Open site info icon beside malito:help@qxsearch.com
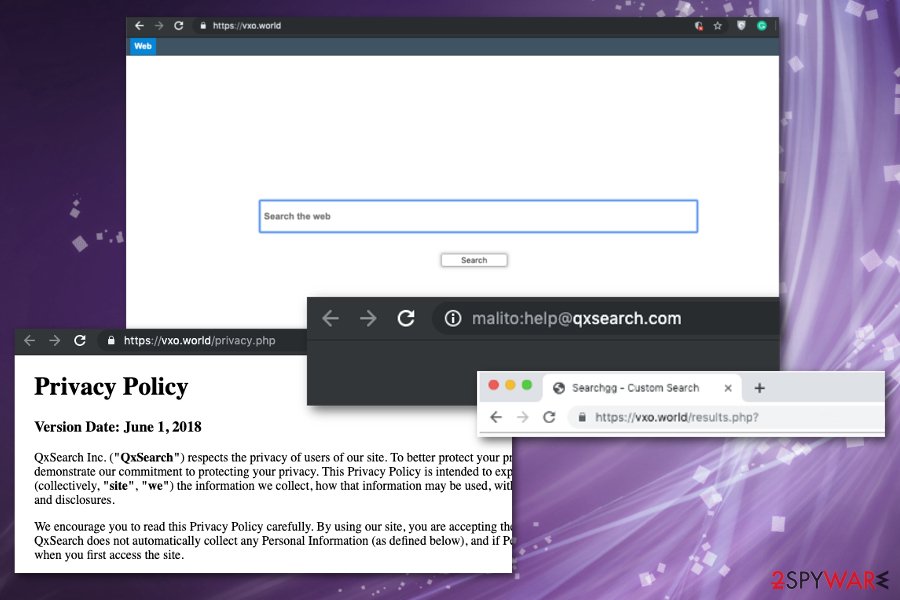900x600 pixels. (x=453, y=318)
